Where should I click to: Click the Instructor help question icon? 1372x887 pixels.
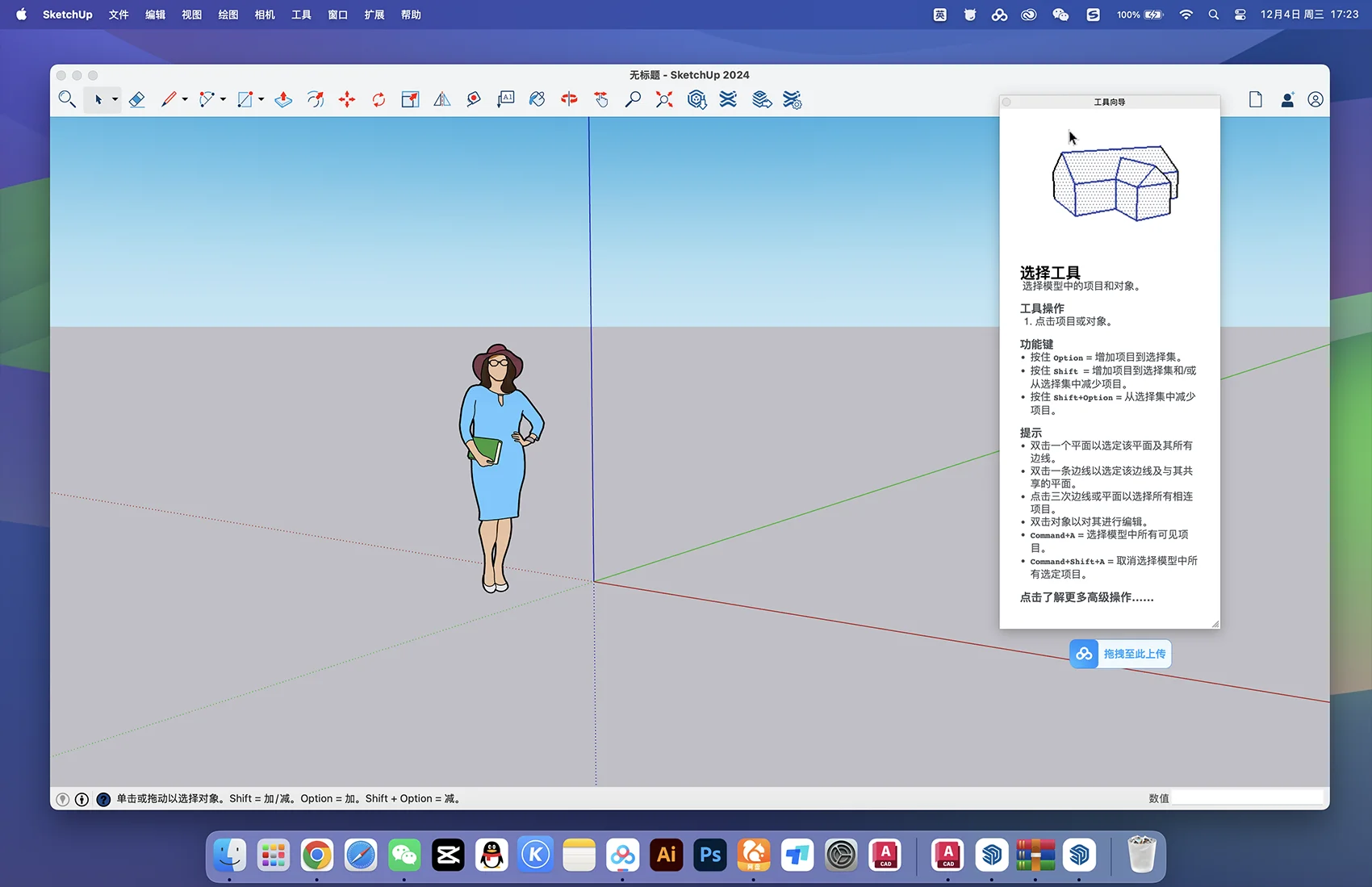(103, 799)
